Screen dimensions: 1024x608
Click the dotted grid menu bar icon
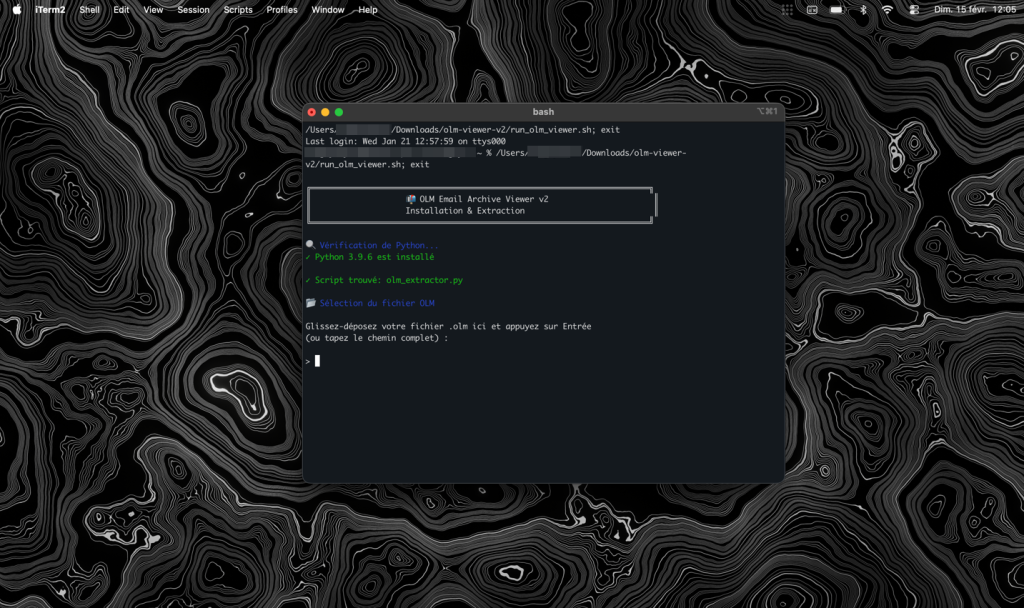[x=787, y=9]
